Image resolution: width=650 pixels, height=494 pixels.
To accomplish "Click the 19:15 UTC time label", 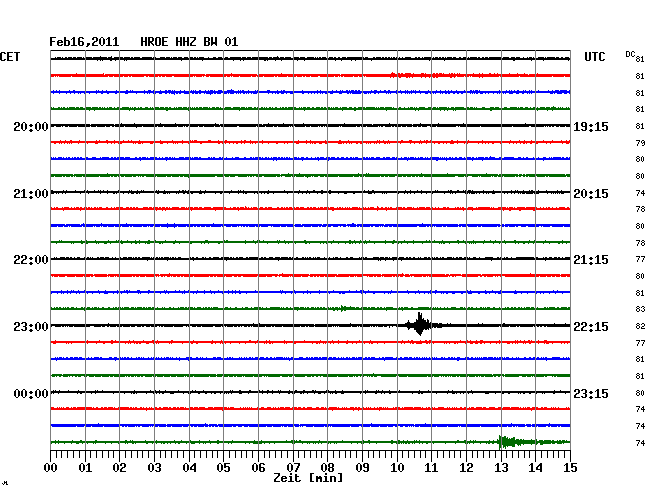I will tap(591, 126).
